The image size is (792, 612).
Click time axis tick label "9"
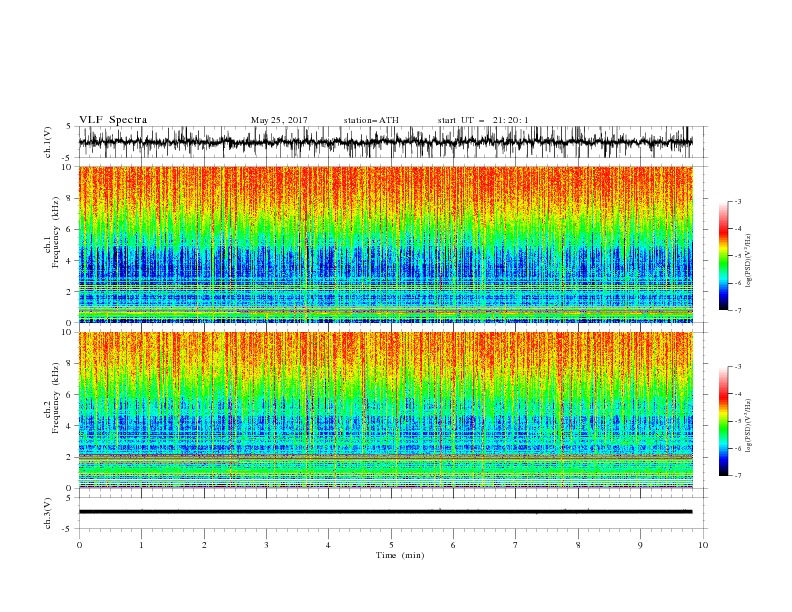(x=640, y=545)
